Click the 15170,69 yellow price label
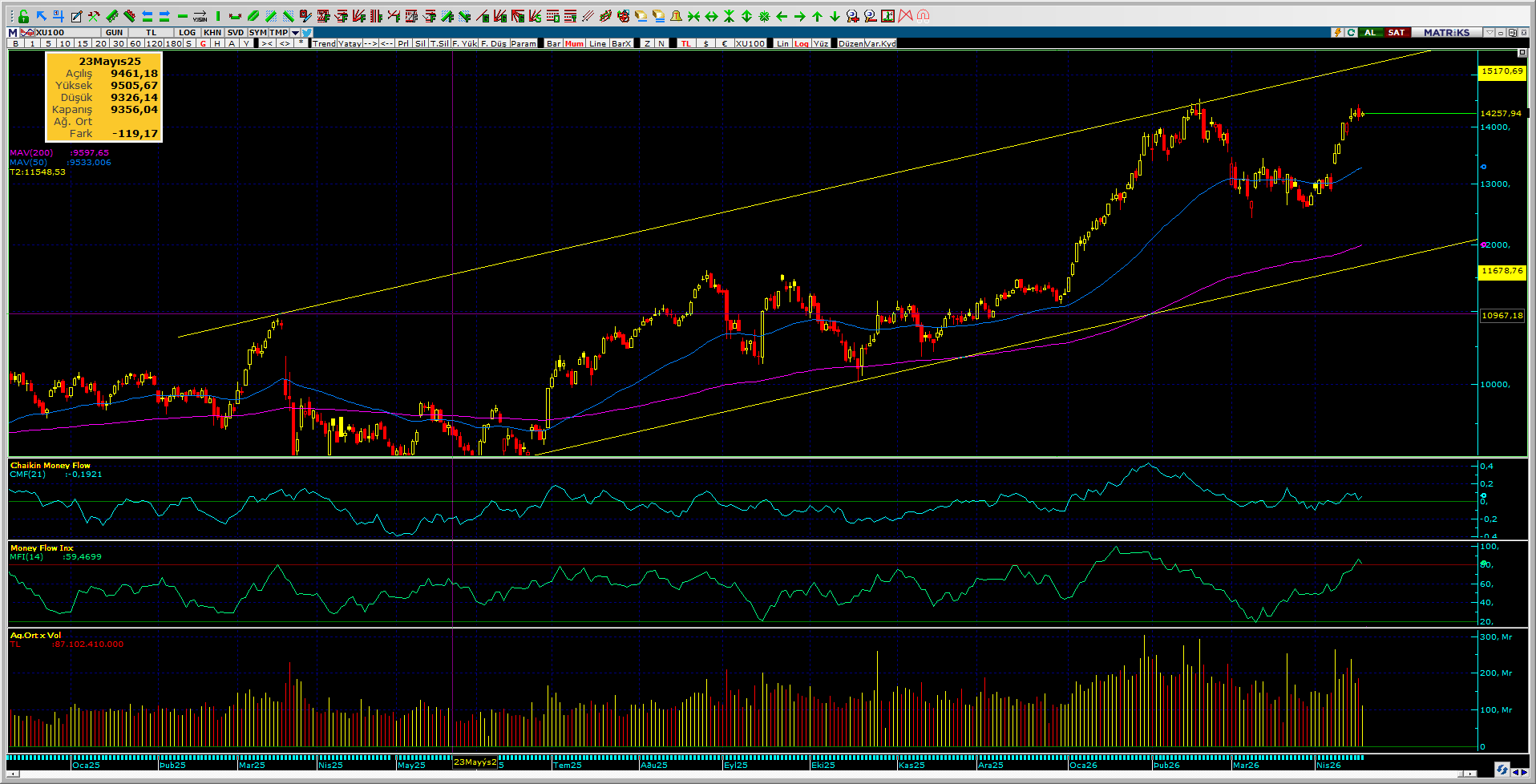 point(1502,71)
